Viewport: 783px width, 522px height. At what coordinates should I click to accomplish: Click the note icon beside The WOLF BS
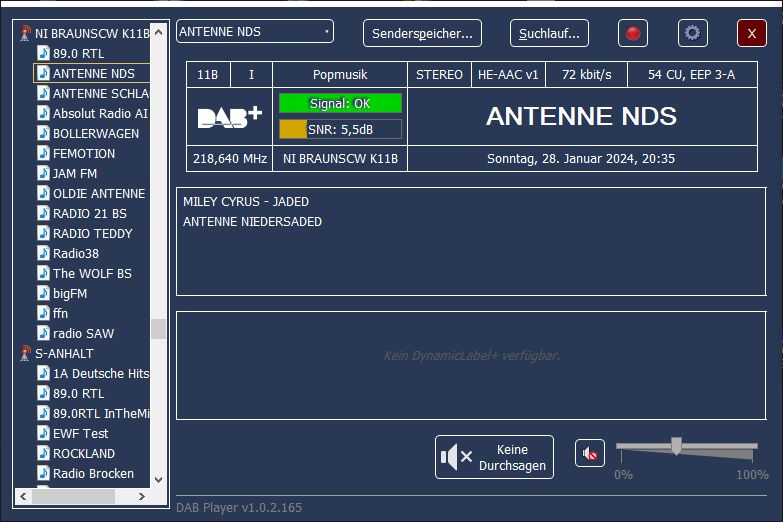click(43, 273)
